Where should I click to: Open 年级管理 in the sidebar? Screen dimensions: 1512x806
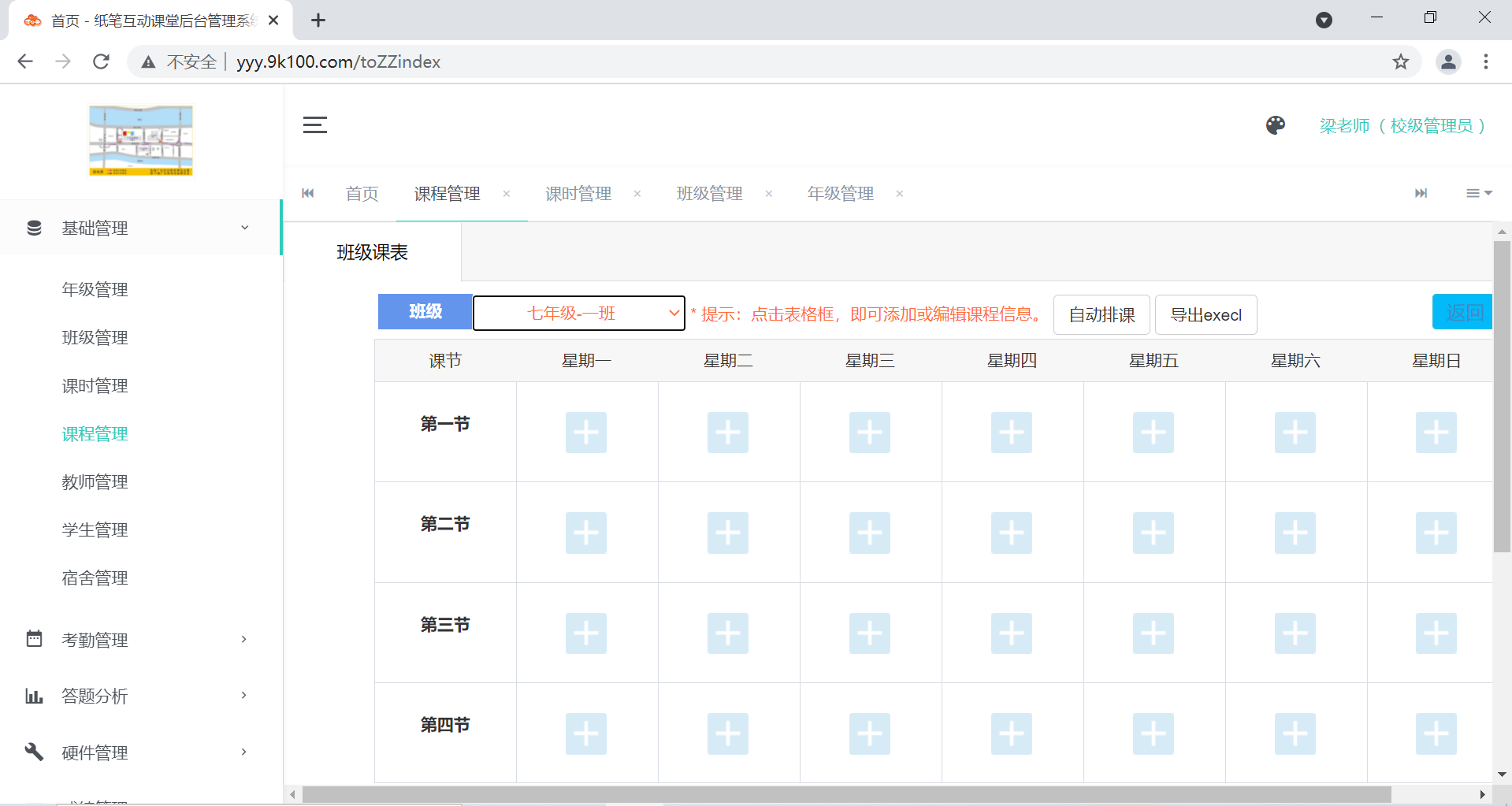tap(95, 289)
